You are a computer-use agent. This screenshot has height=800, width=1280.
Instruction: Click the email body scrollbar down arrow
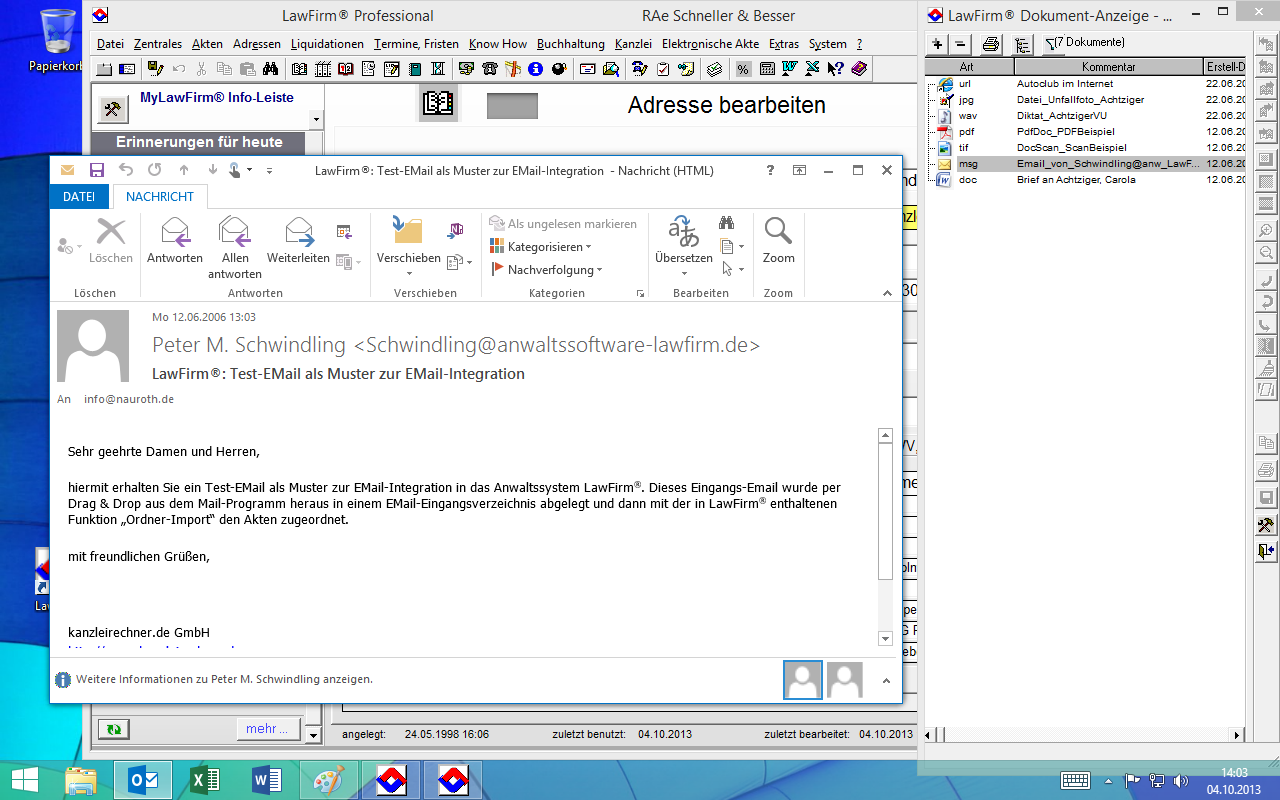885,639
